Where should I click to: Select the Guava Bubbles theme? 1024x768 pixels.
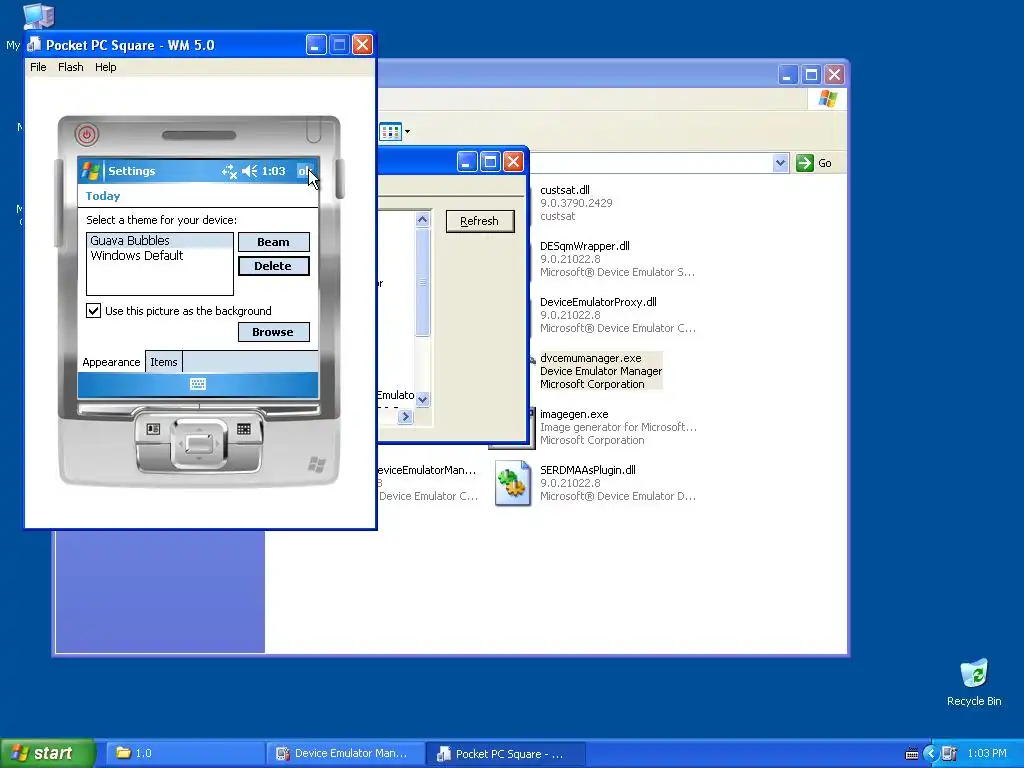point(160,240)
